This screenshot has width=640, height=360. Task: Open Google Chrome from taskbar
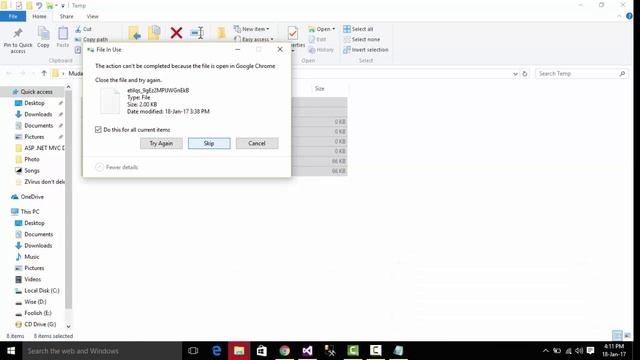pyautogui.click(x=284, y=351)
